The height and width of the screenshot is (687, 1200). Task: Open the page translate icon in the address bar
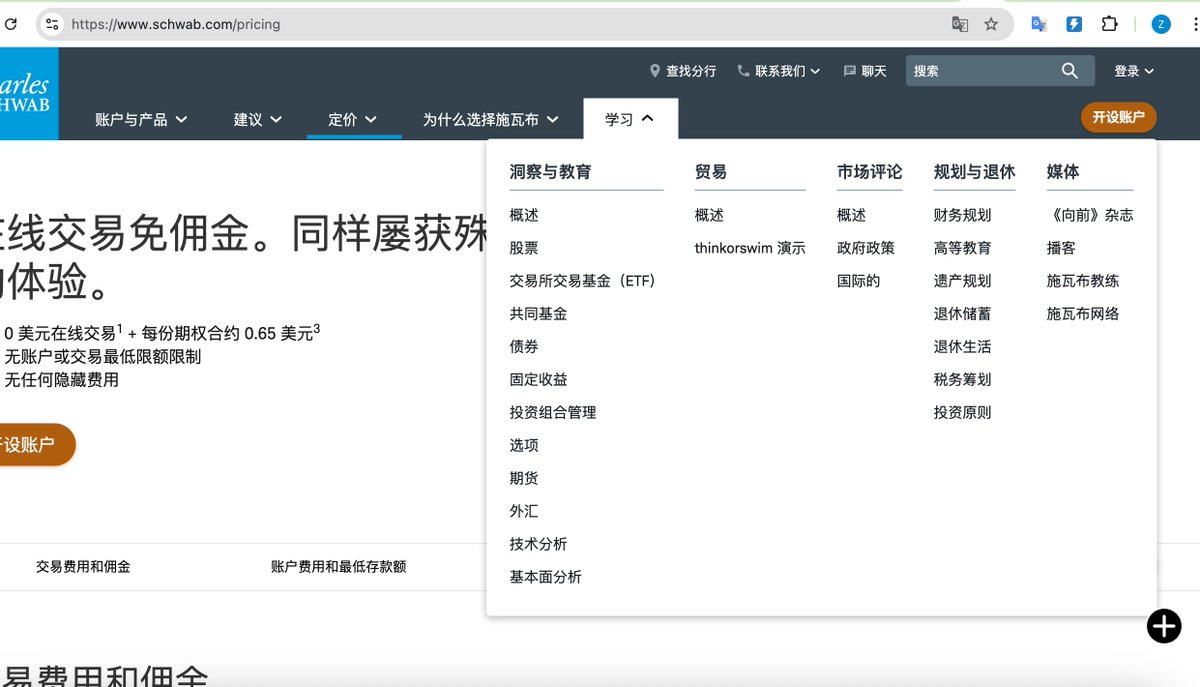959,23
